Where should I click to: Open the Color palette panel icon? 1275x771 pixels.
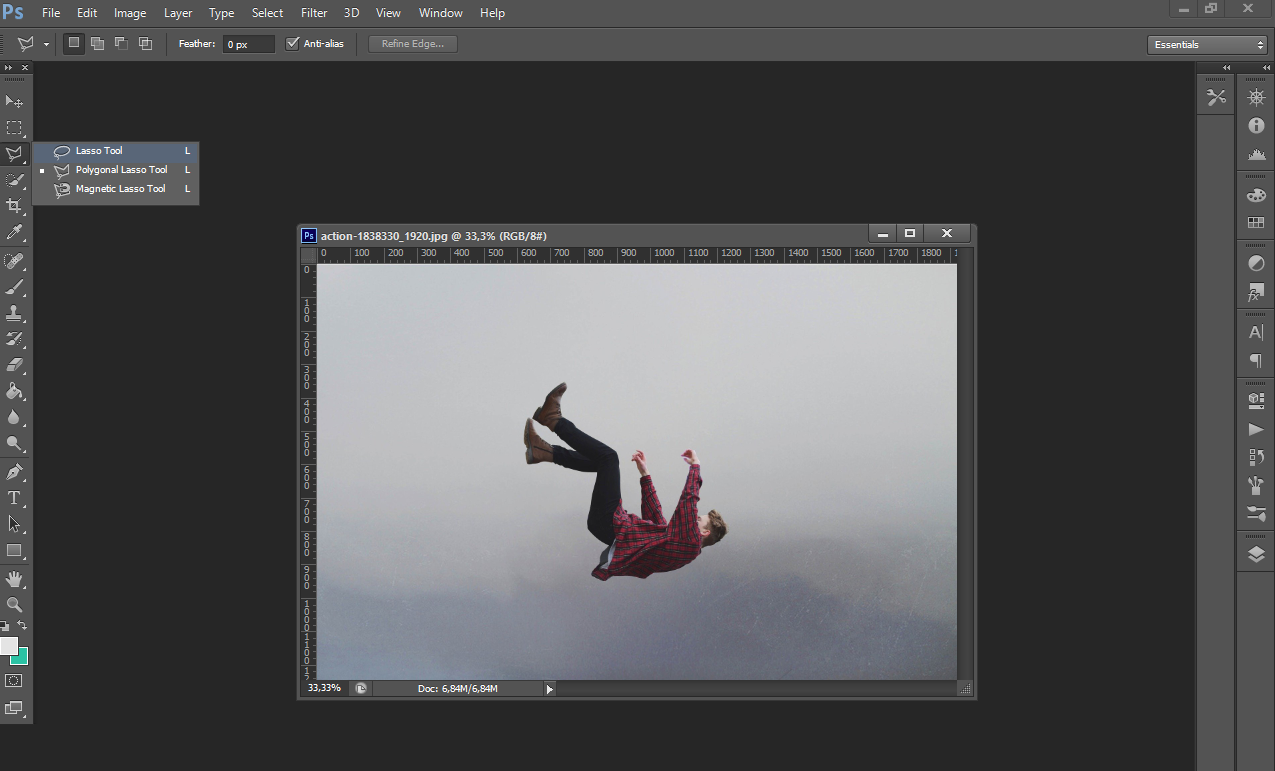1256,196
